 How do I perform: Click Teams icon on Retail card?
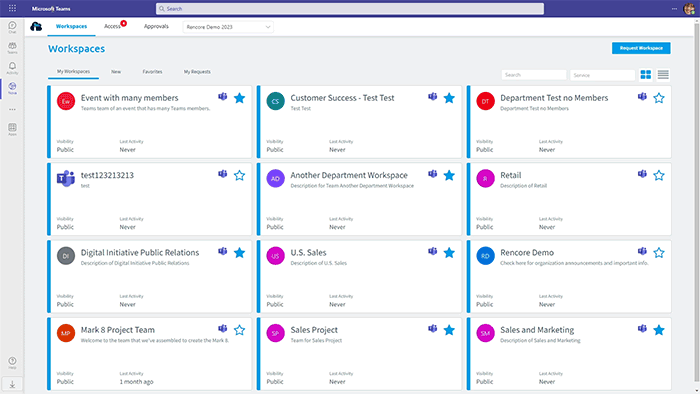642,174
